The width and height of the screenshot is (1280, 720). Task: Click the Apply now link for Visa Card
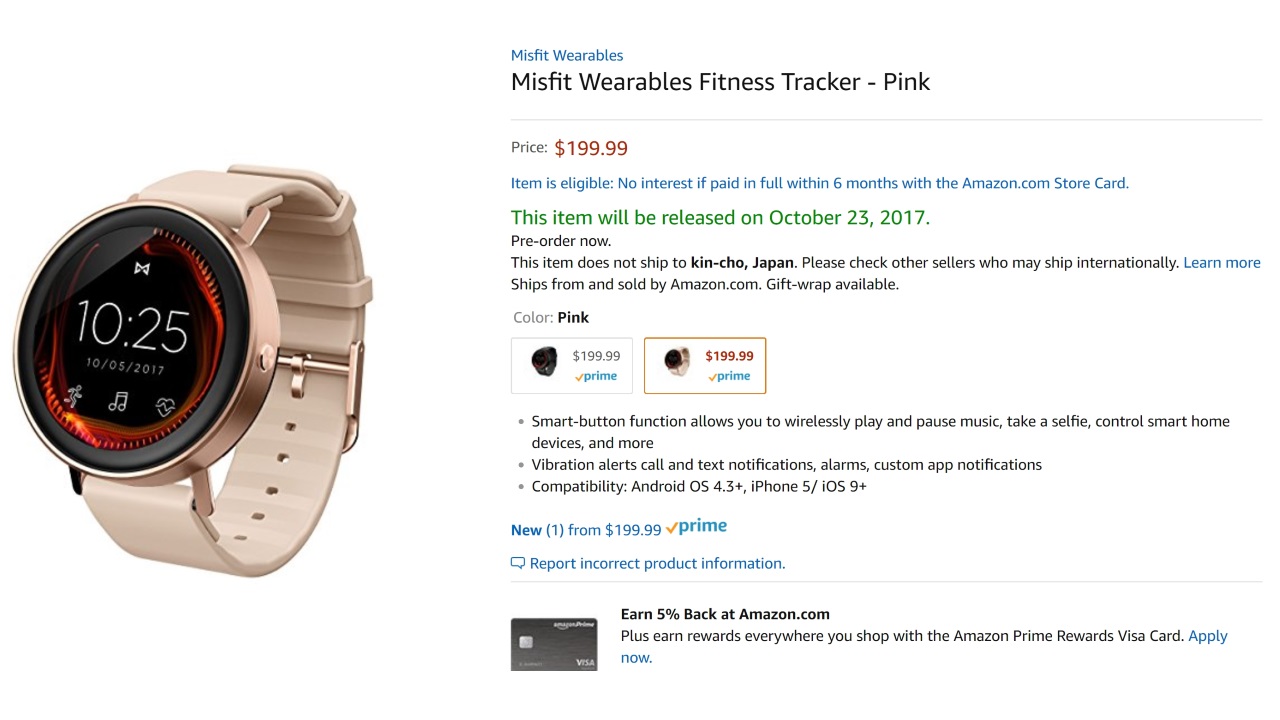[x=1207, y=636]
